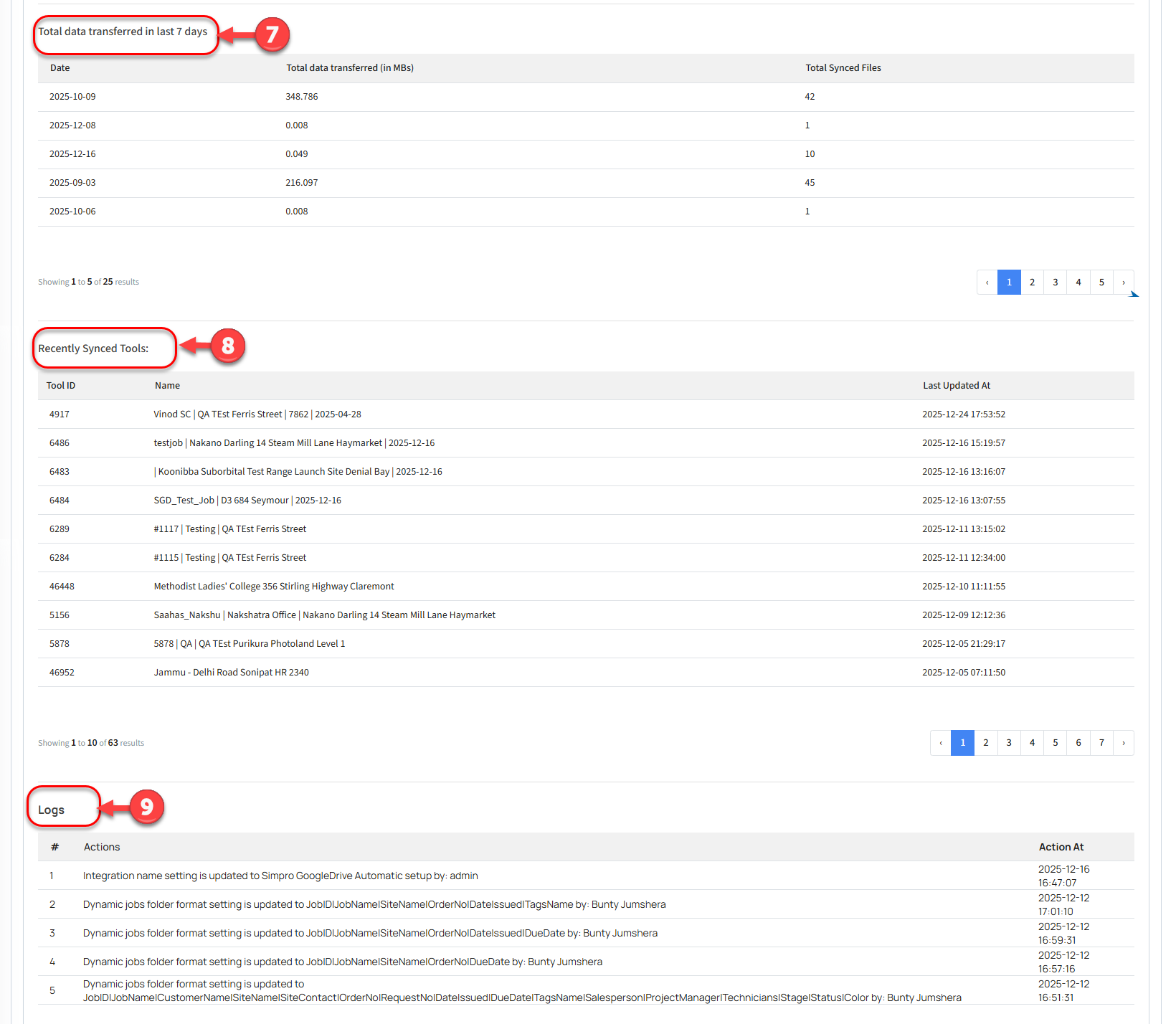
Task: Open page 3 of data transferred results
Action: (1055, 283)
